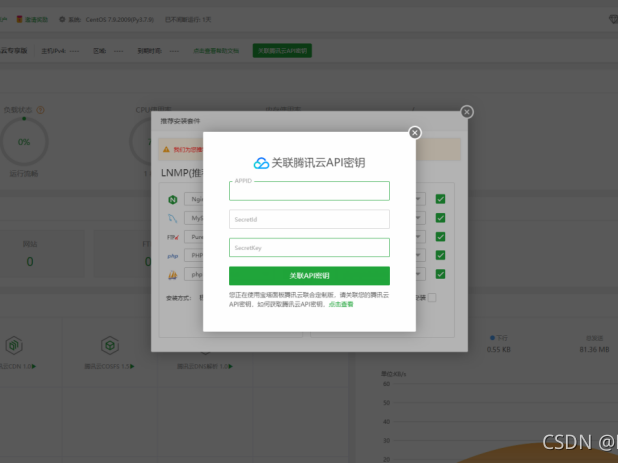618x464 pixels.
Task: Click the gear icon beside 系统 CentOS
Action: click(x=62, y=19)
